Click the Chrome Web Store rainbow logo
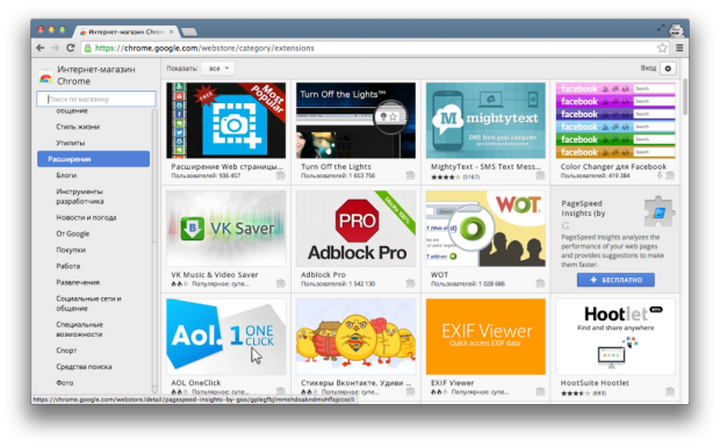720x447 pixels. click(45, 77)
